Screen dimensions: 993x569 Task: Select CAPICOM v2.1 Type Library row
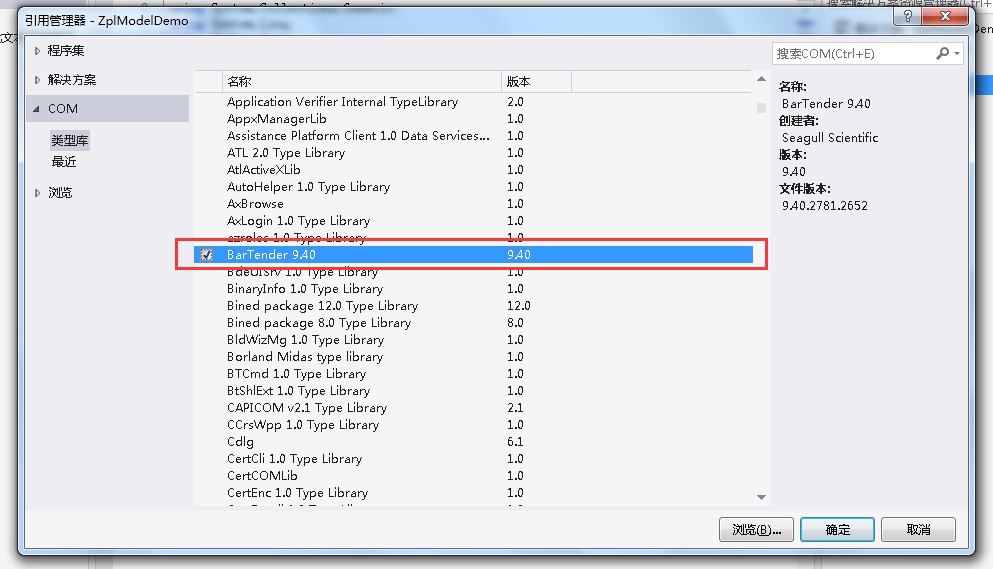pos(473,408)
